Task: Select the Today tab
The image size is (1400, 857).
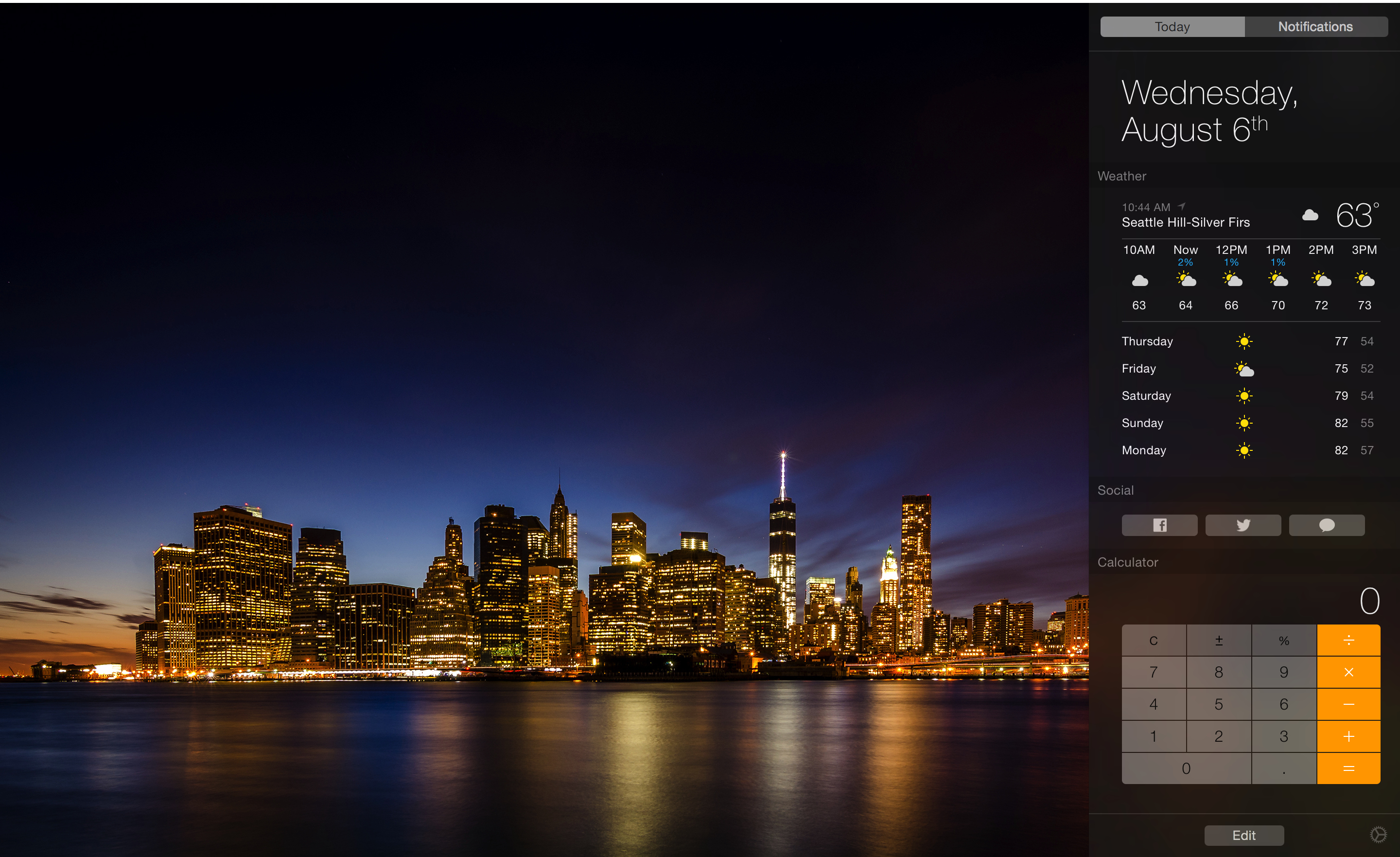Action: pos(1172,27)
